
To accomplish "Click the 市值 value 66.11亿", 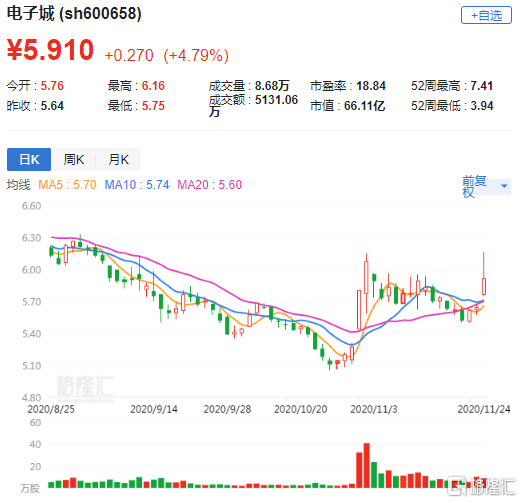I will pos(364,106).
